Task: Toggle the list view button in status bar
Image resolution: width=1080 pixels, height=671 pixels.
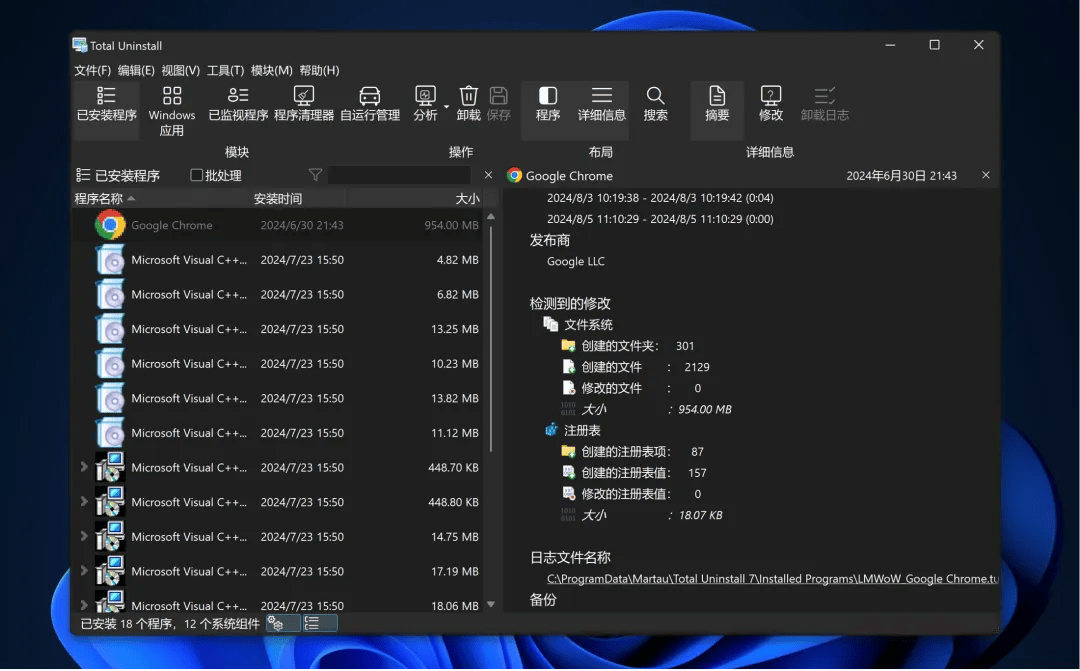Action: 320,623
